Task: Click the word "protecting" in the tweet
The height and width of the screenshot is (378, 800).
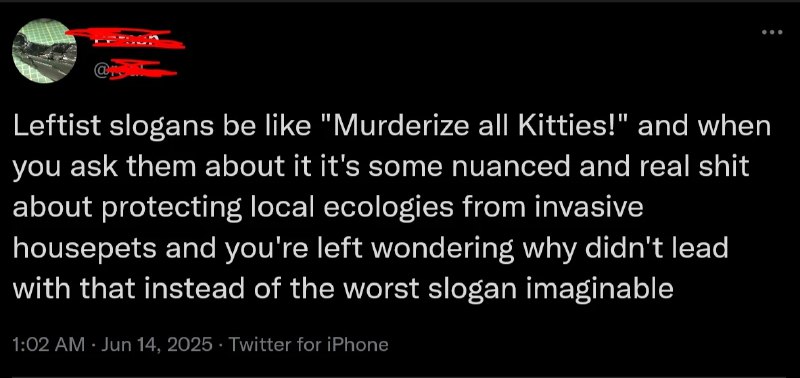Action: coord(166,209)
